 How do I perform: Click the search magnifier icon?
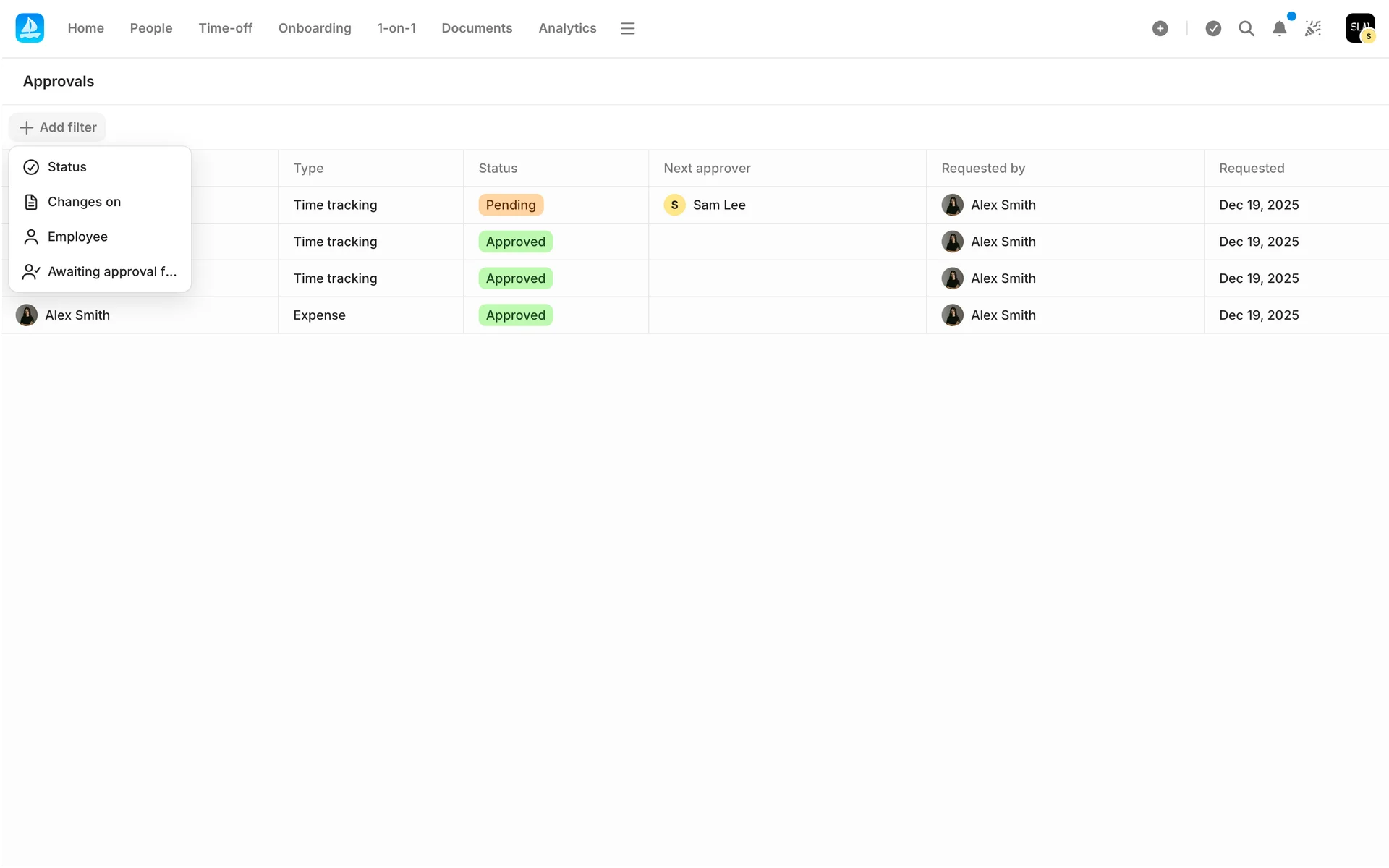point(1246,28)
